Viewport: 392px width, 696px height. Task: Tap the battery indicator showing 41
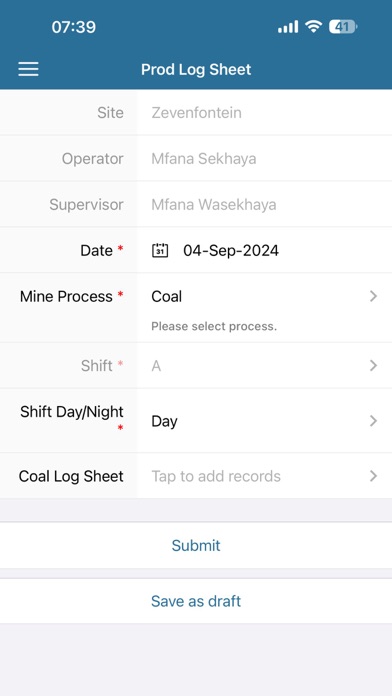click(343, 27)
